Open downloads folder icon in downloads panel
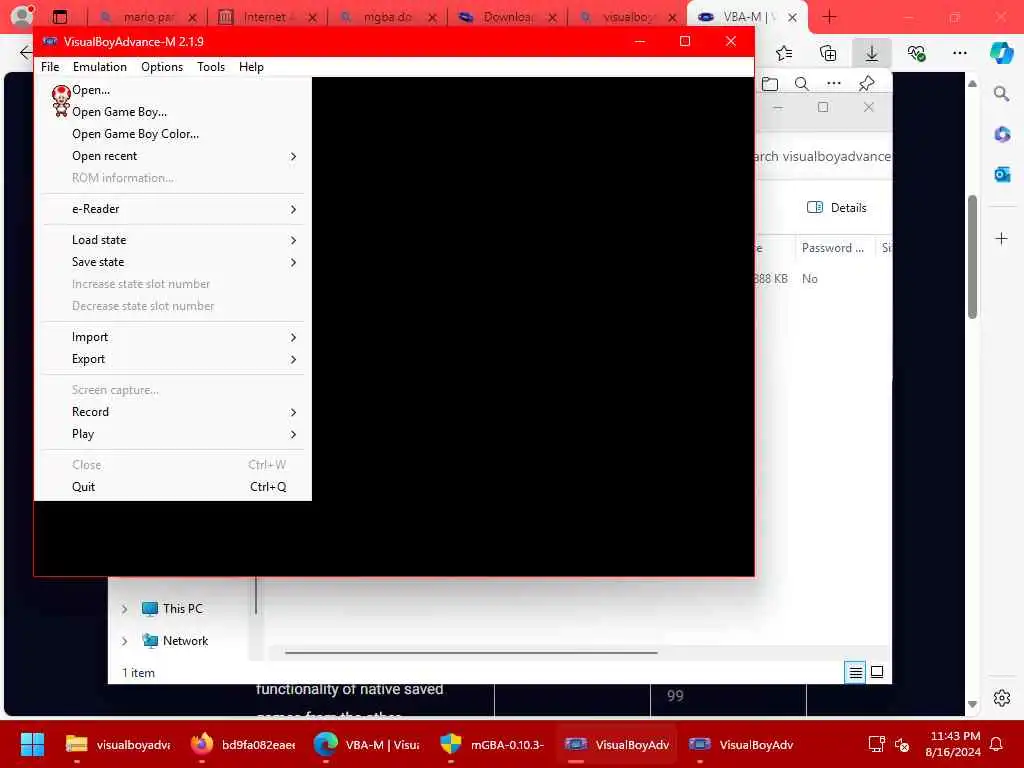Viewport: 1024px width, 768px height. point(770,84)
